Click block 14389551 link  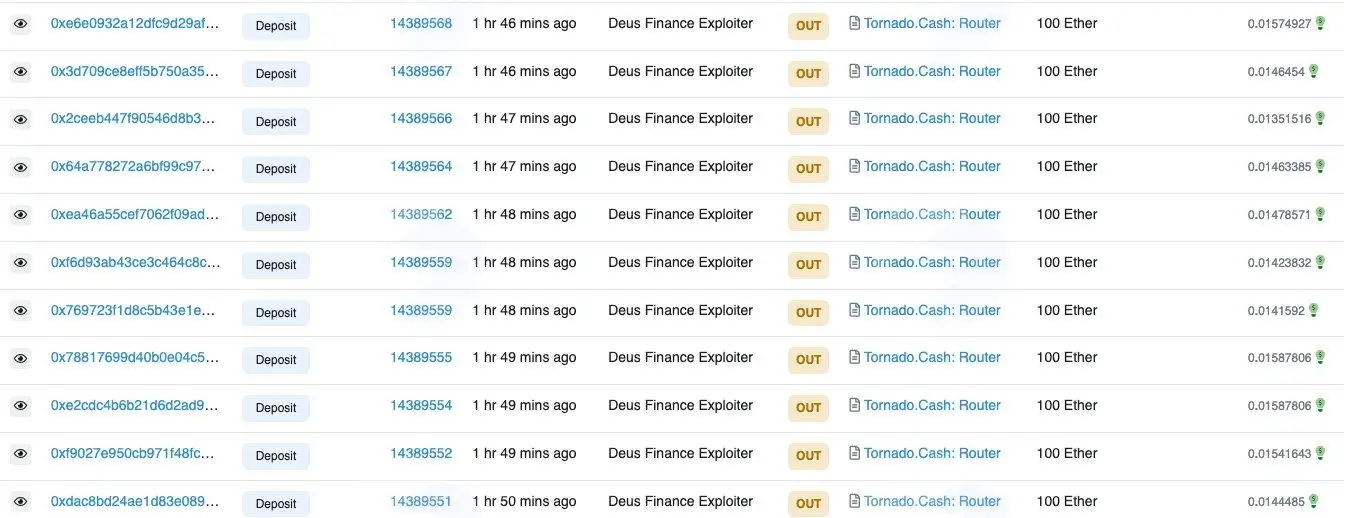coord(421,501)
